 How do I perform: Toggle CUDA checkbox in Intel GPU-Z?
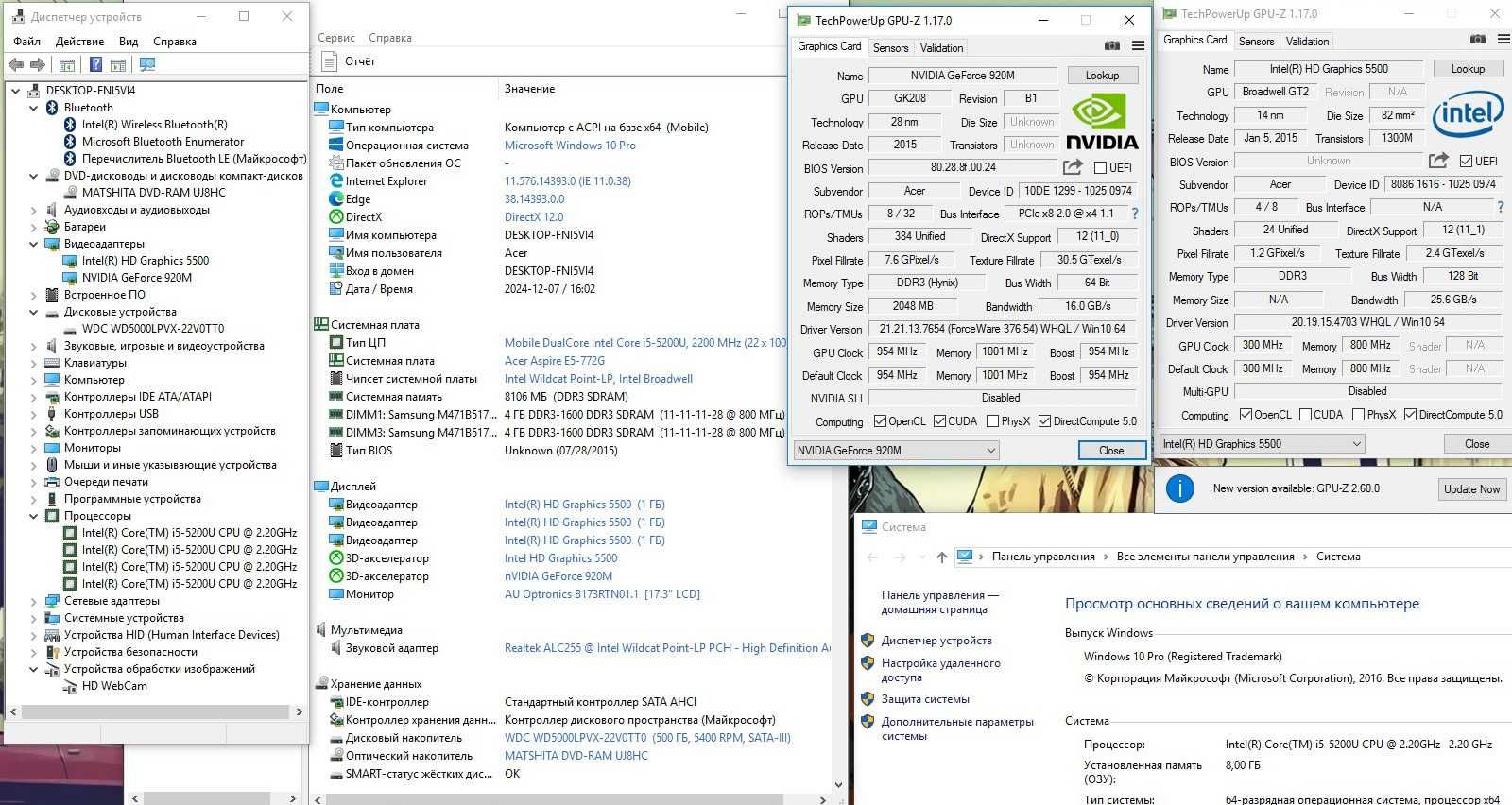tap(1305, 415)
